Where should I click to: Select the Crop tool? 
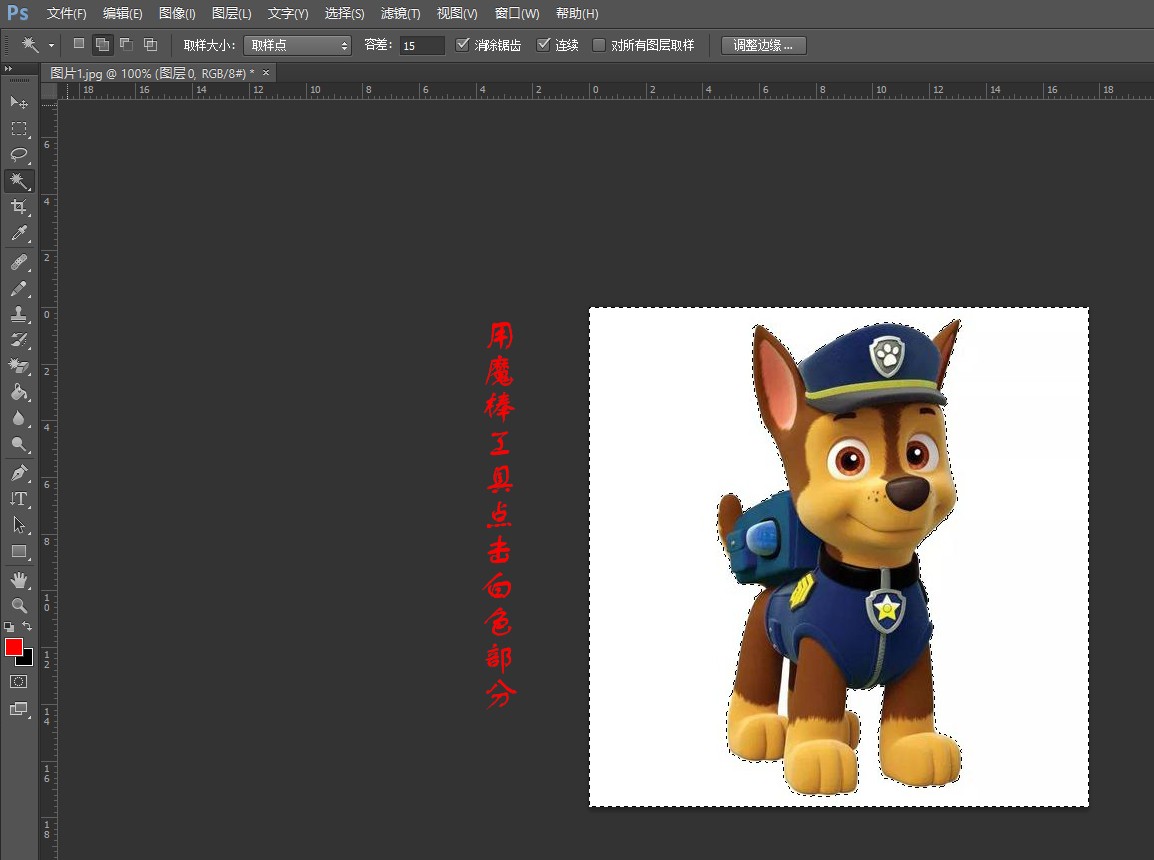pos(18,207)
